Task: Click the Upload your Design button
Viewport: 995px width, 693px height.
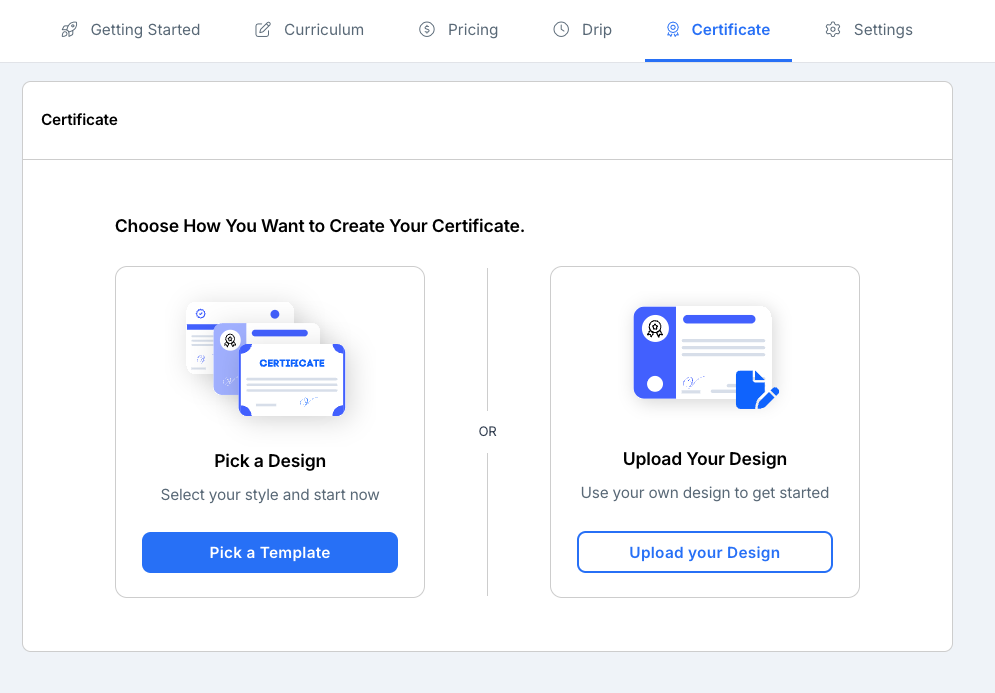Action: pos(704,552)
